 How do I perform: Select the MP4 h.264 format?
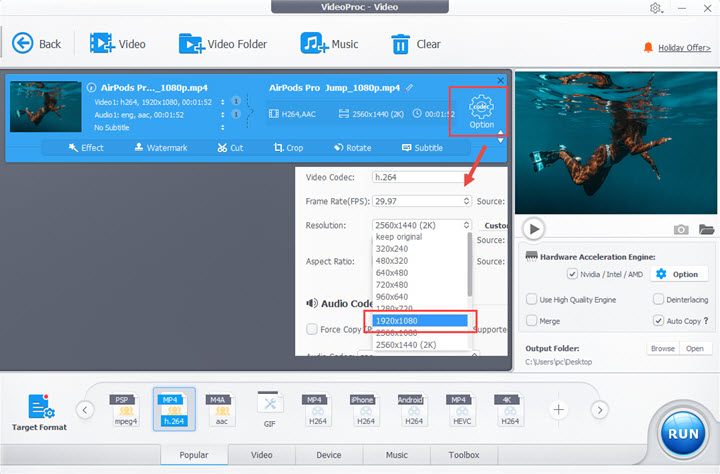coord(174,409)
